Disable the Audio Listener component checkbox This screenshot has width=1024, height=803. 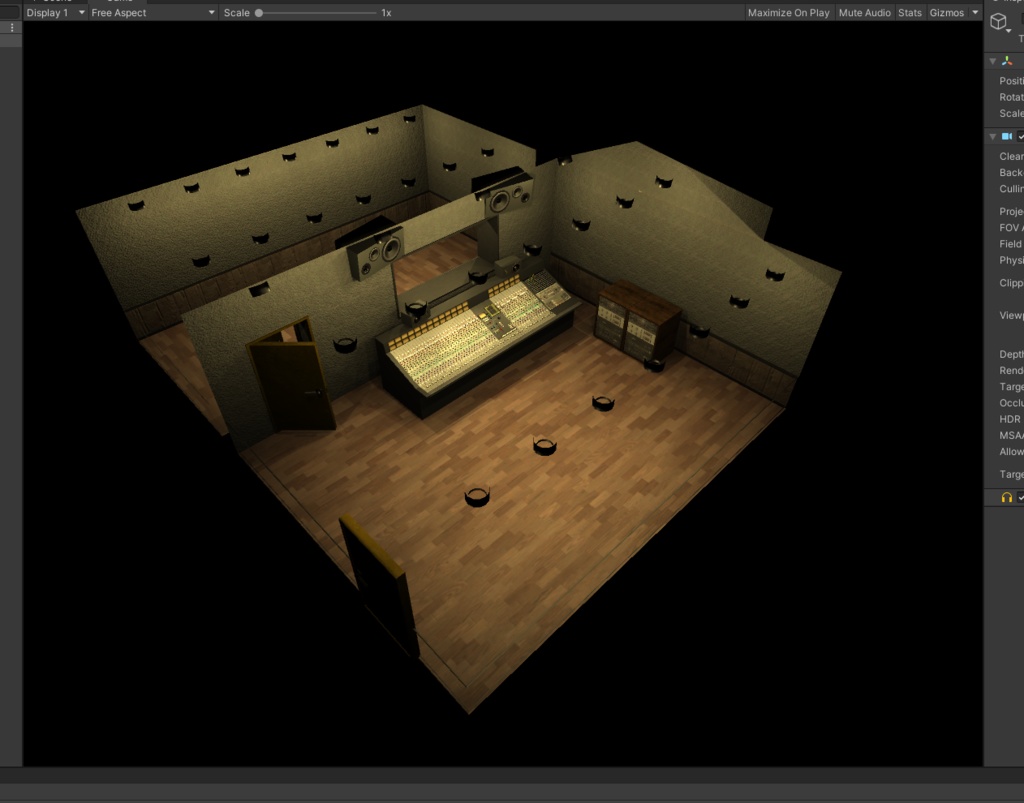[1021, 497]
